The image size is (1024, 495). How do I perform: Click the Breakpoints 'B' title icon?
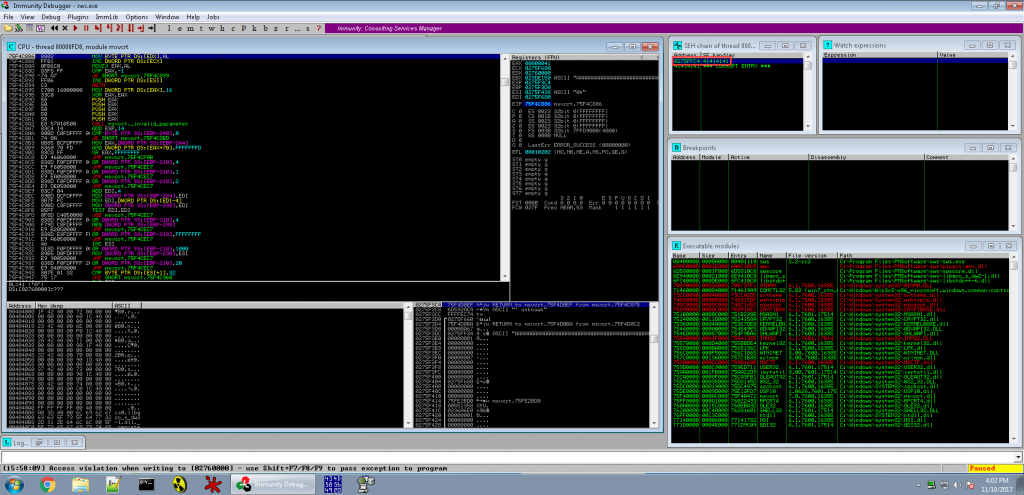click(x=677, y=148)
